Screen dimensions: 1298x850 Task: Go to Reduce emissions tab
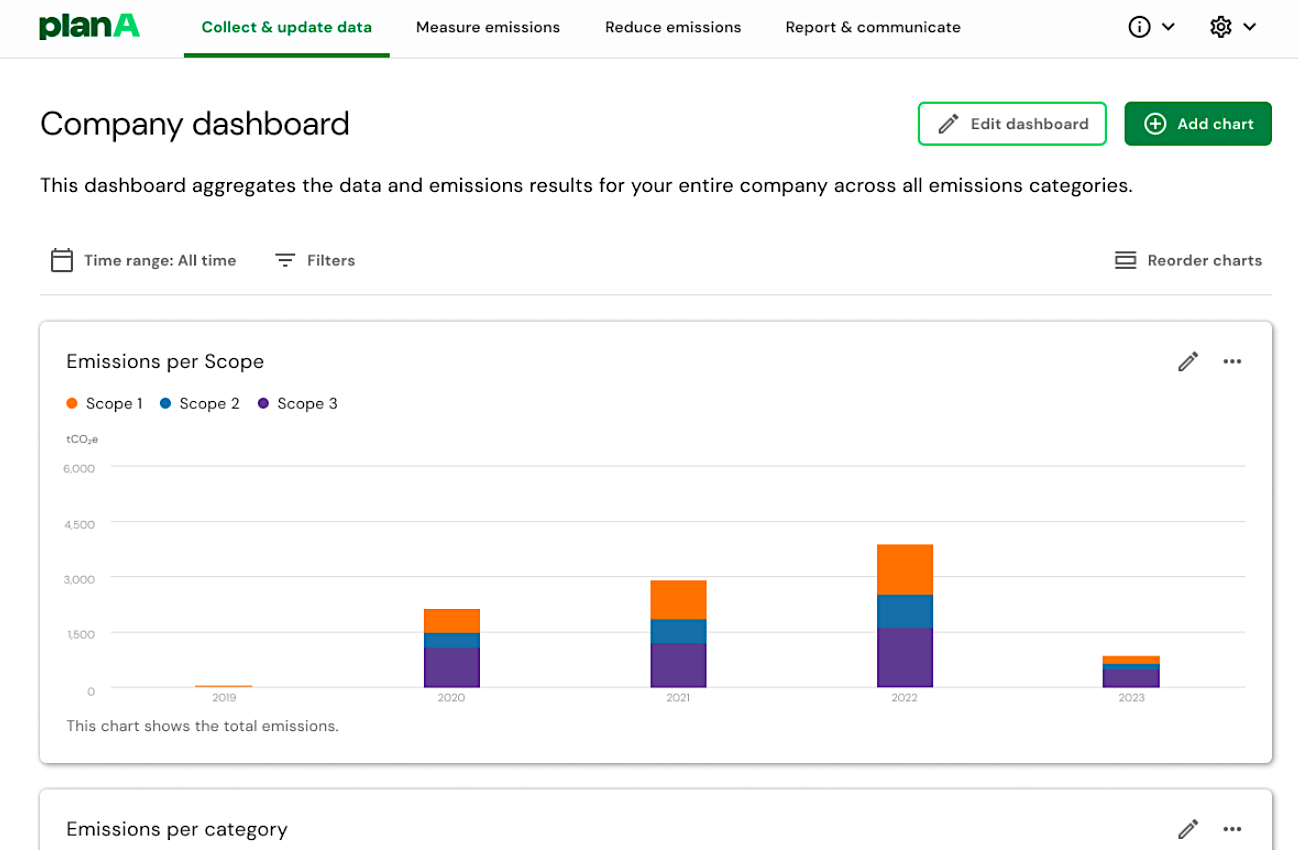[673, 28]
